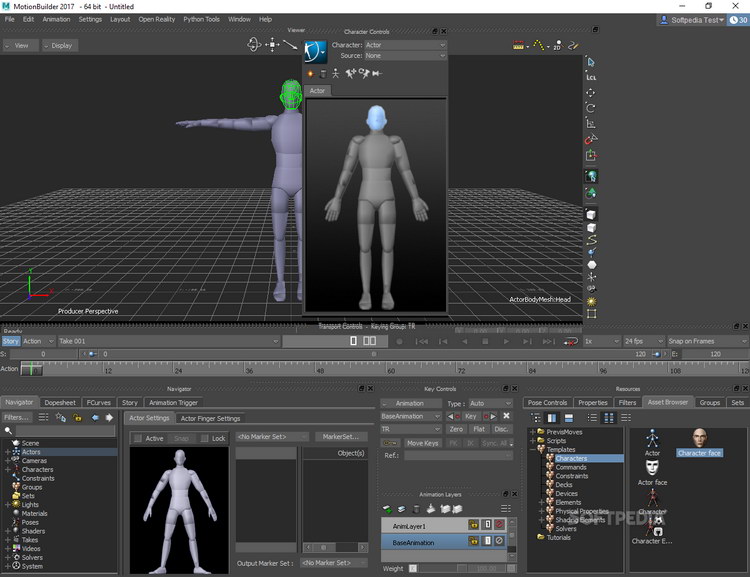
Task: Switch to the Dopesheet tab
Action: [x=60, y=403]
